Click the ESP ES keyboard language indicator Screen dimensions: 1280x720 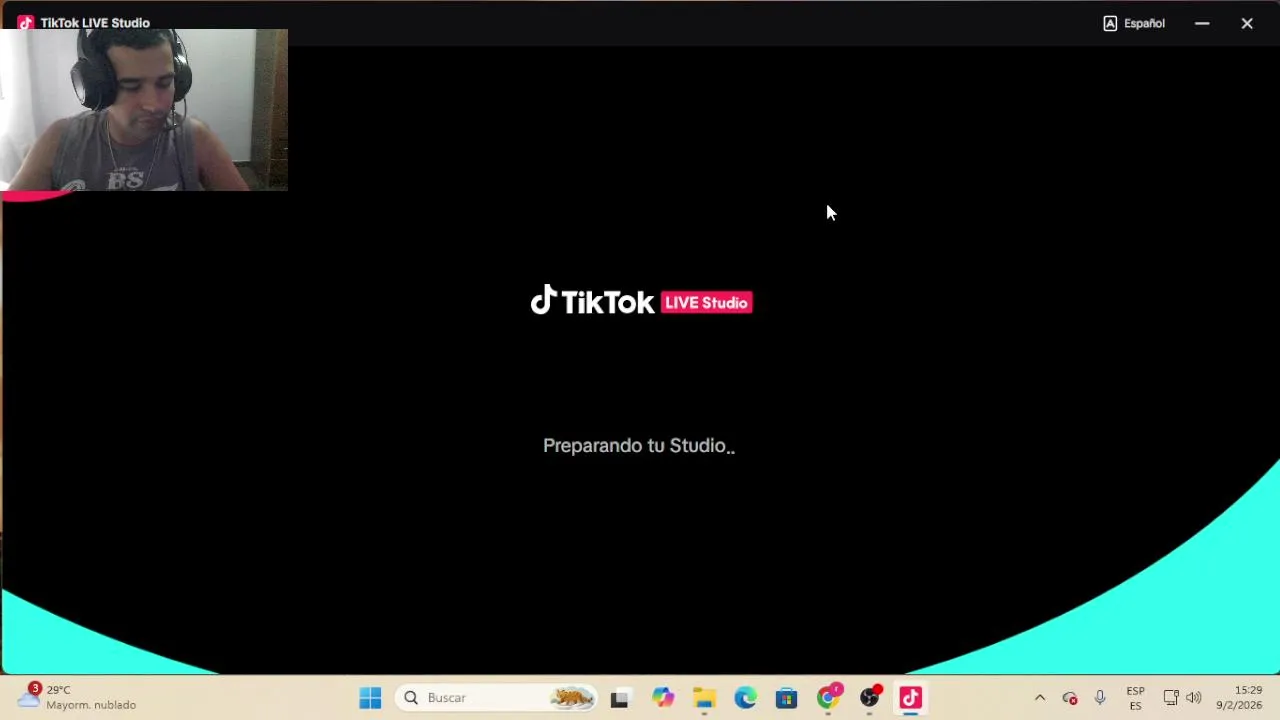[1135, 698]
